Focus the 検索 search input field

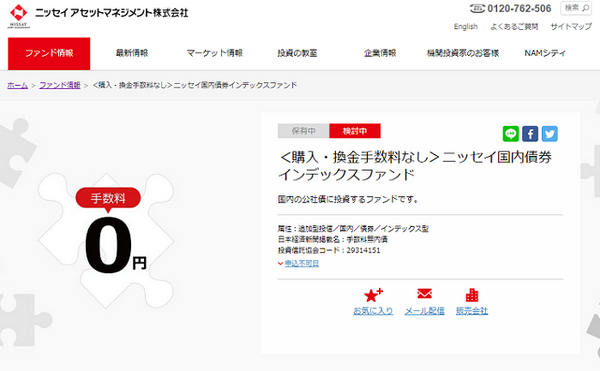pyautogui.click(x=576, y=8)
